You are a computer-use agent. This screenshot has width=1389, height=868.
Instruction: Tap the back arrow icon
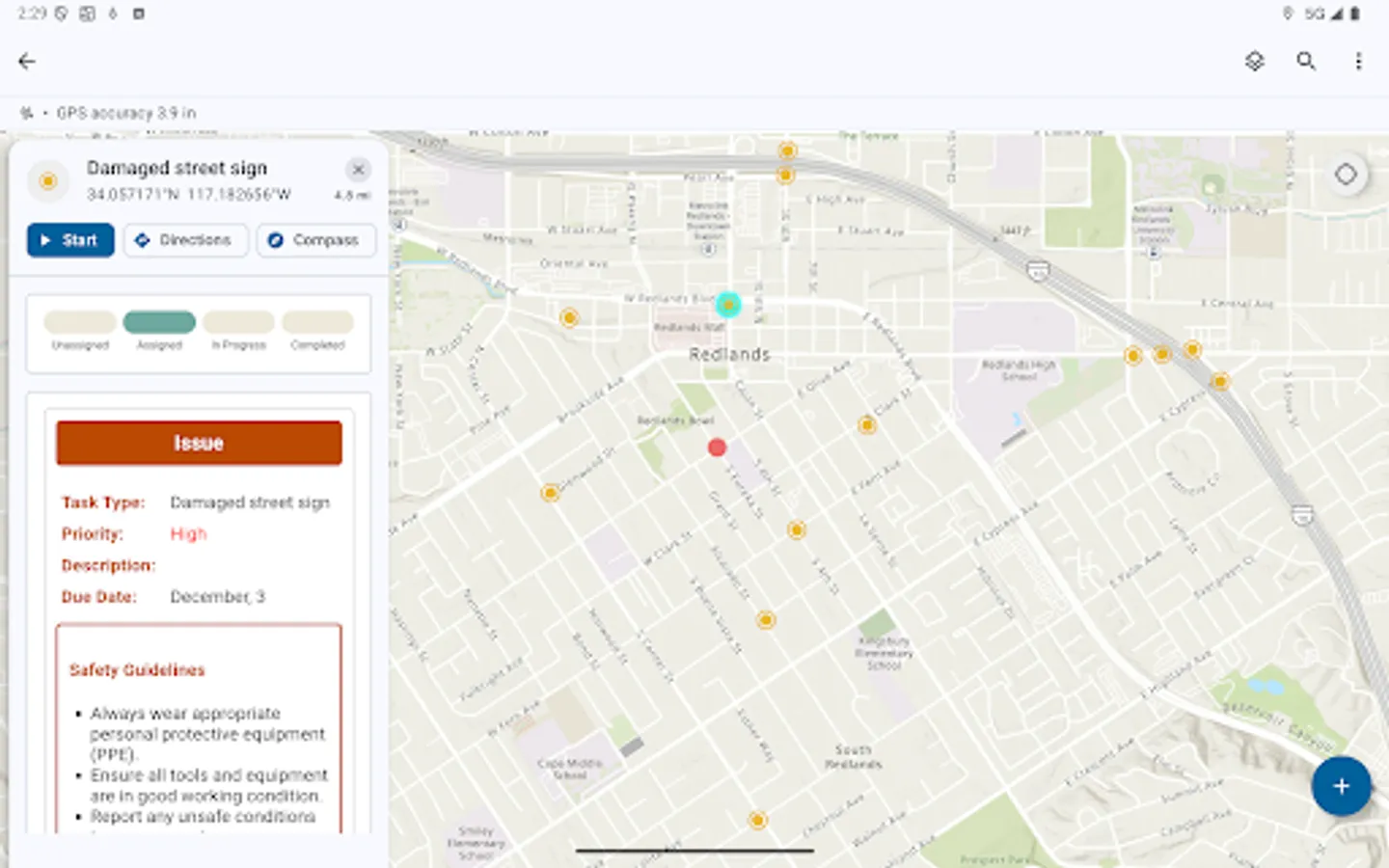point(27,61)
